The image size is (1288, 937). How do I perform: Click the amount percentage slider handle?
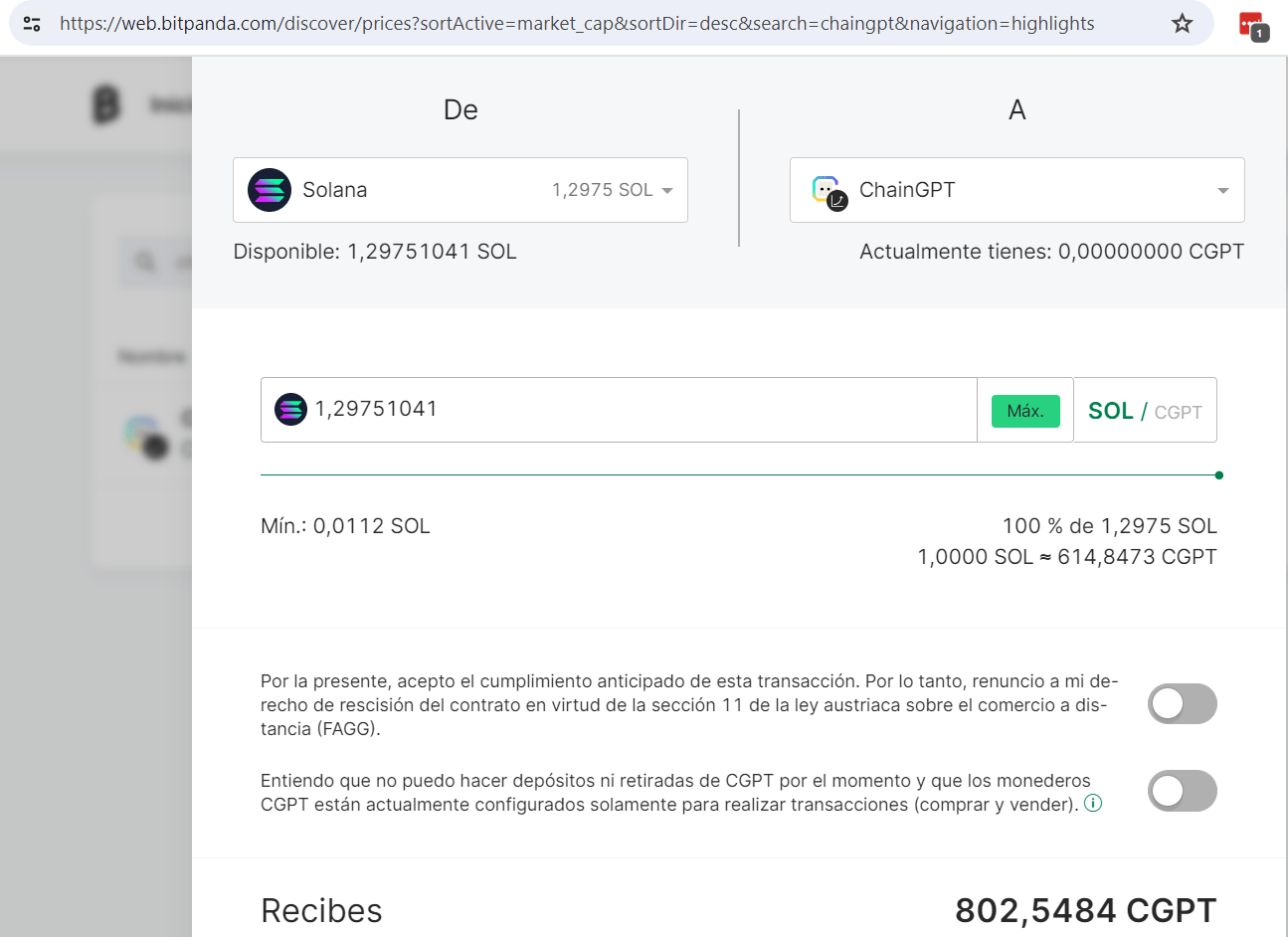click(x=1218, y=475)
